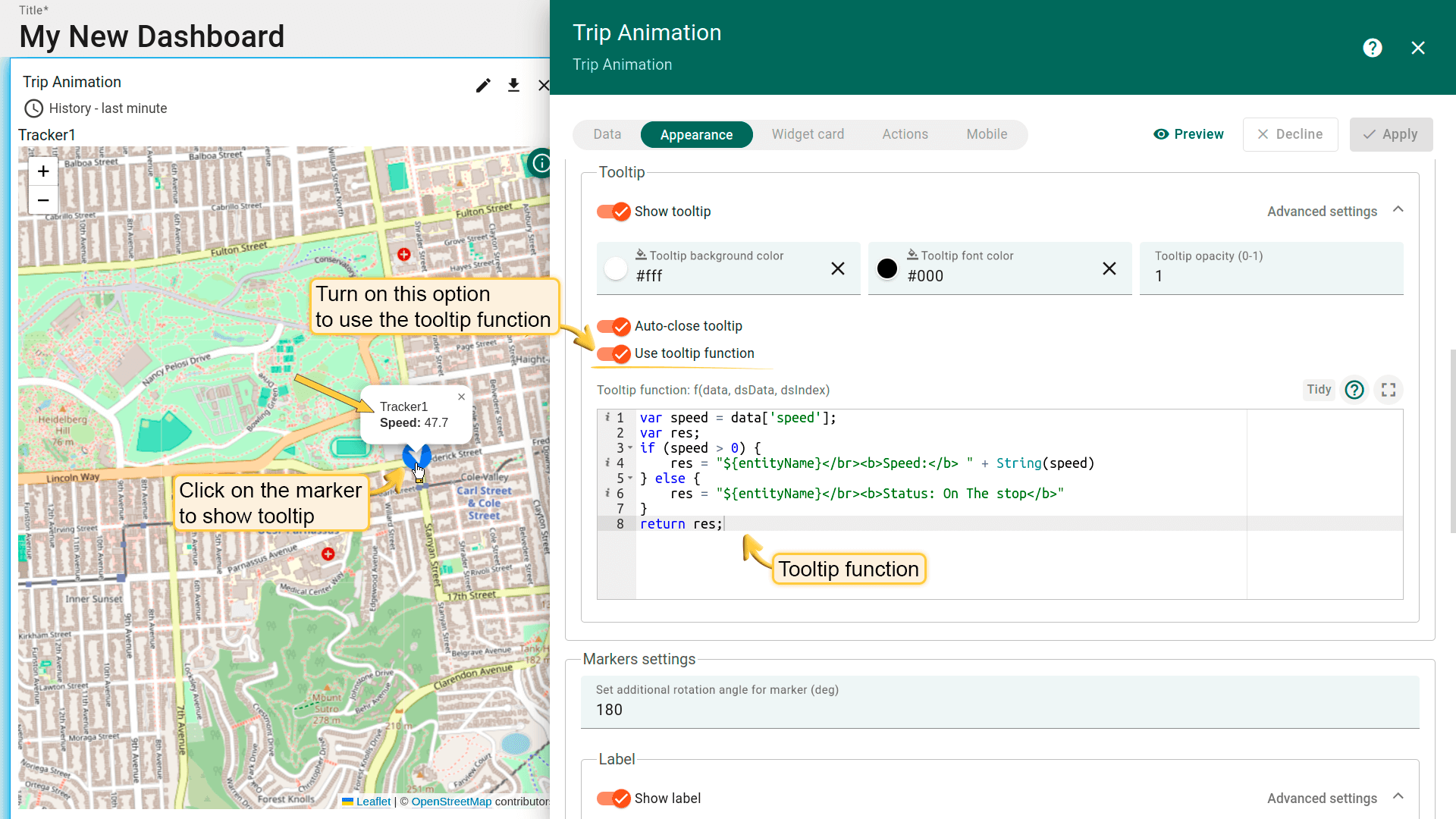Select the Appearance tab
1456x819 pixels.
(x=696, y=135)
